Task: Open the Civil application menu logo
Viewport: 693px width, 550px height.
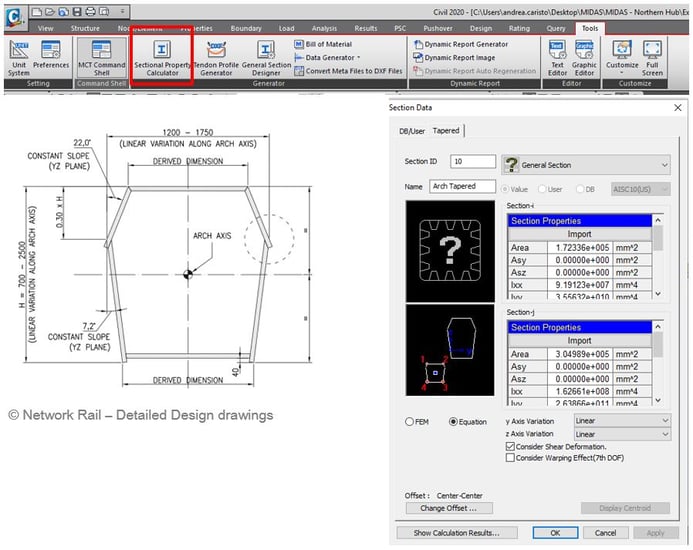Action: tap(15, 16)
